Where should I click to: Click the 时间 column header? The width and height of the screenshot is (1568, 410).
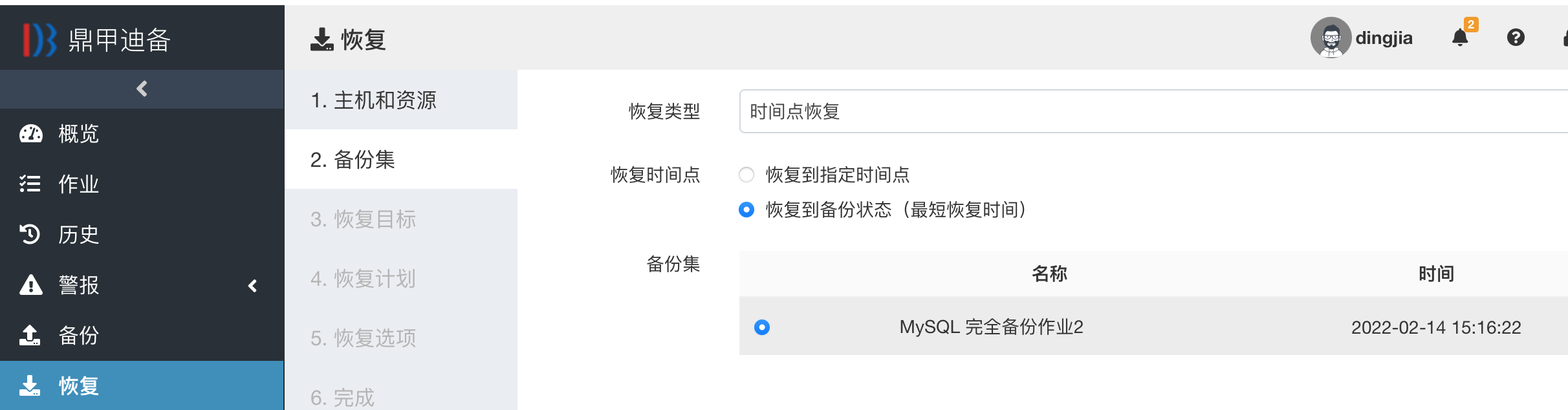click(1436, 274)
